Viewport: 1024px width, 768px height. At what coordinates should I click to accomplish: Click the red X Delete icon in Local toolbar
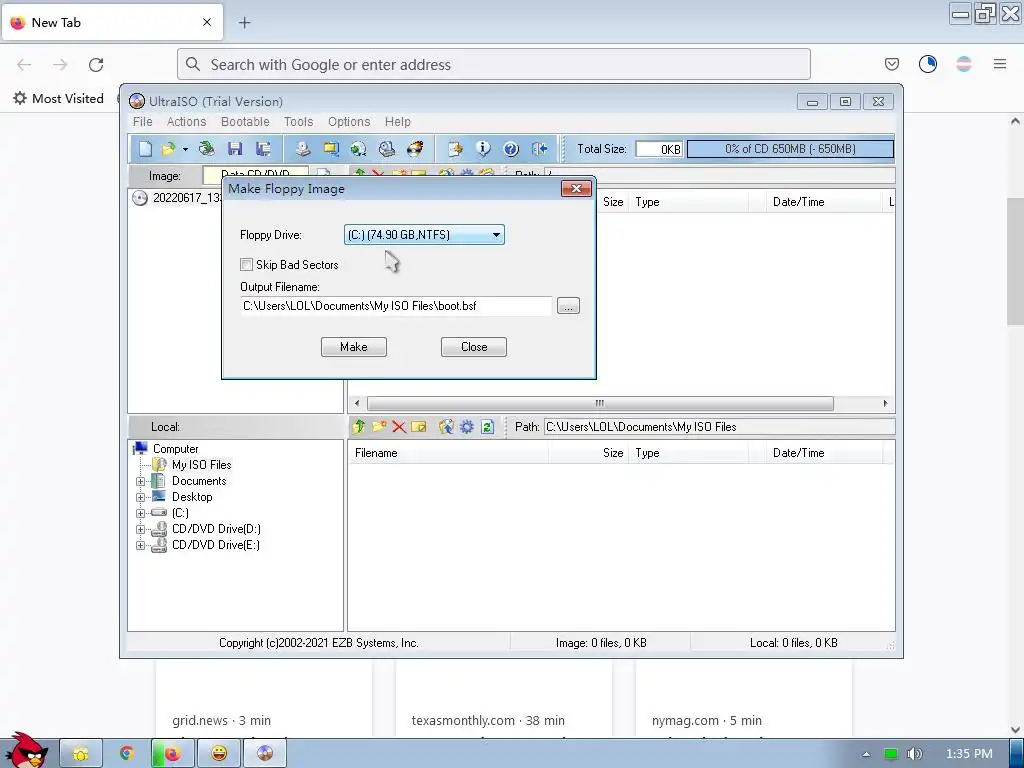(399, 427)
